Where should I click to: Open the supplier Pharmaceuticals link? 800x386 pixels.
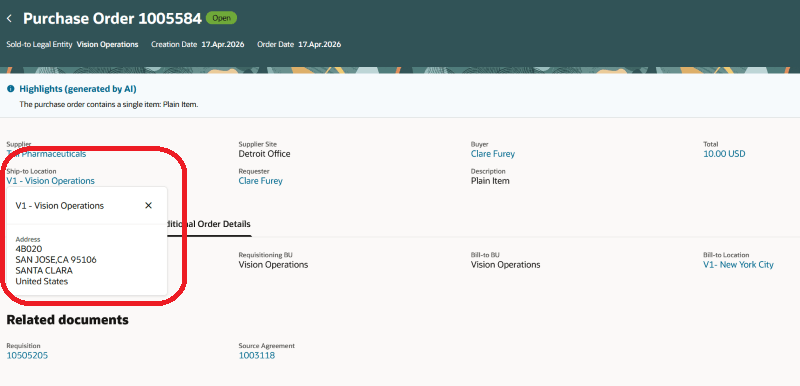point(46,154)
